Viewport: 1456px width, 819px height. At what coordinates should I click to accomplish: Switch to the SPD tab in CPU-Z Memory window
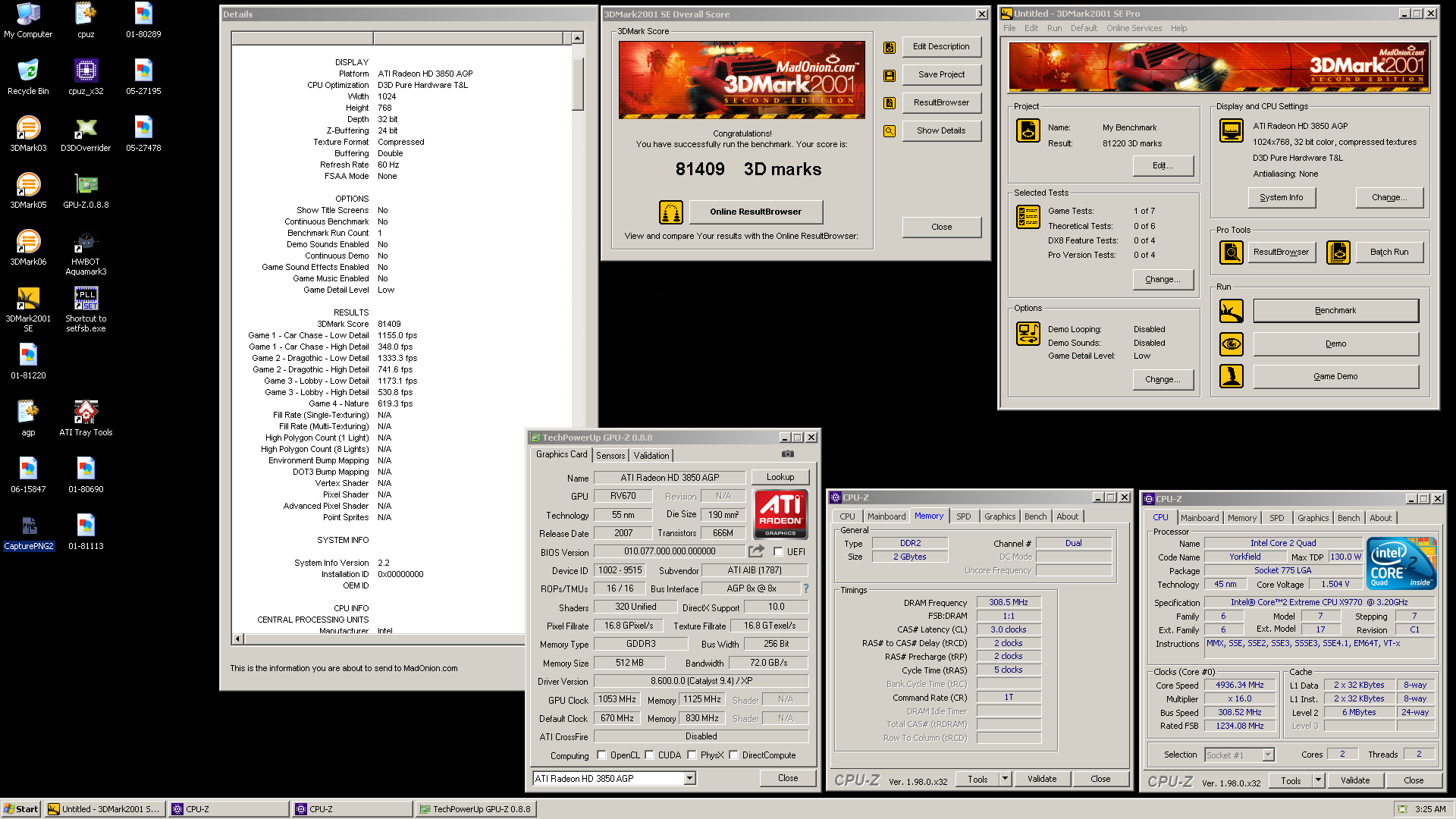[963, 516]
